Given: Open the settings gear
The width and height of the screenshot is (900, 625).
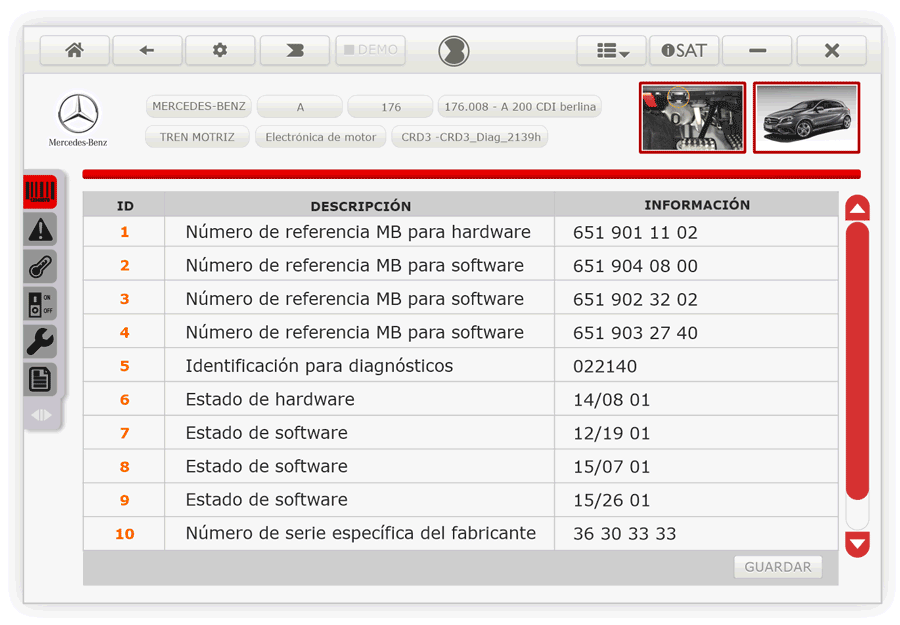Looking at the screenshot, I should tap(220, 51).
